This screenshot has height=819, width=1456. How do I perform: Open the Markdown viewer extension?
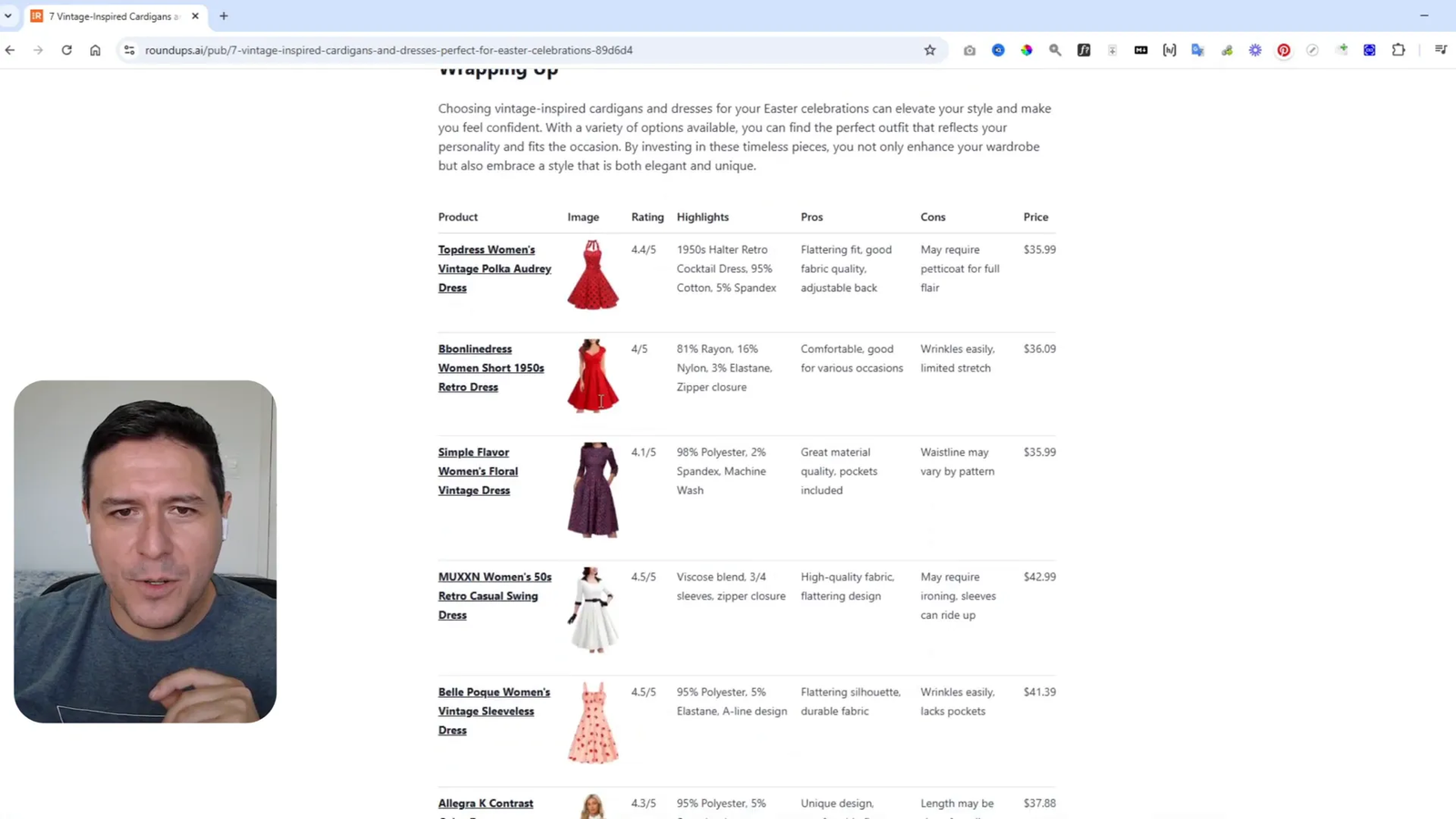tap(1140, 50)
